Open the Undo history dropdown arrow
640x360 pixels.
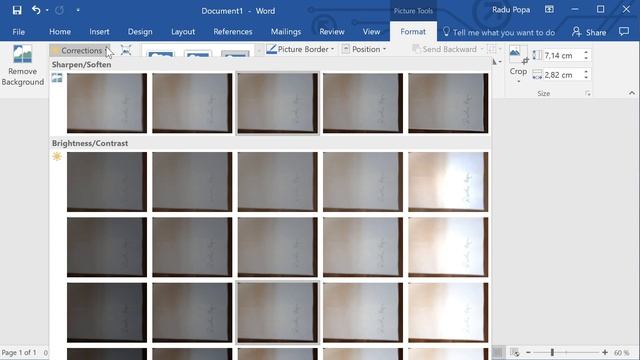[x=47, y=11]
